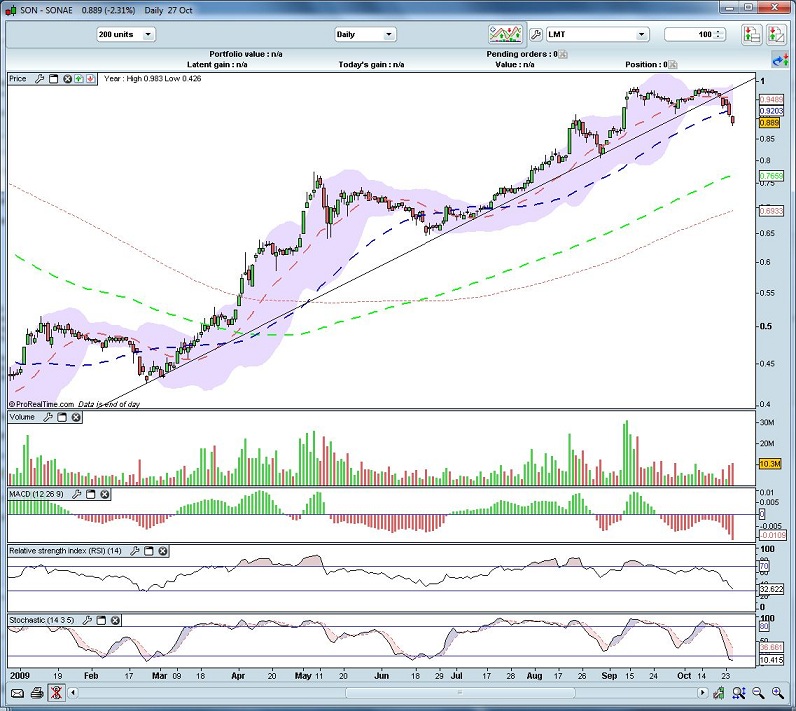Maximize the Volume panel
The image size is (796, 711).
(62, 417)
